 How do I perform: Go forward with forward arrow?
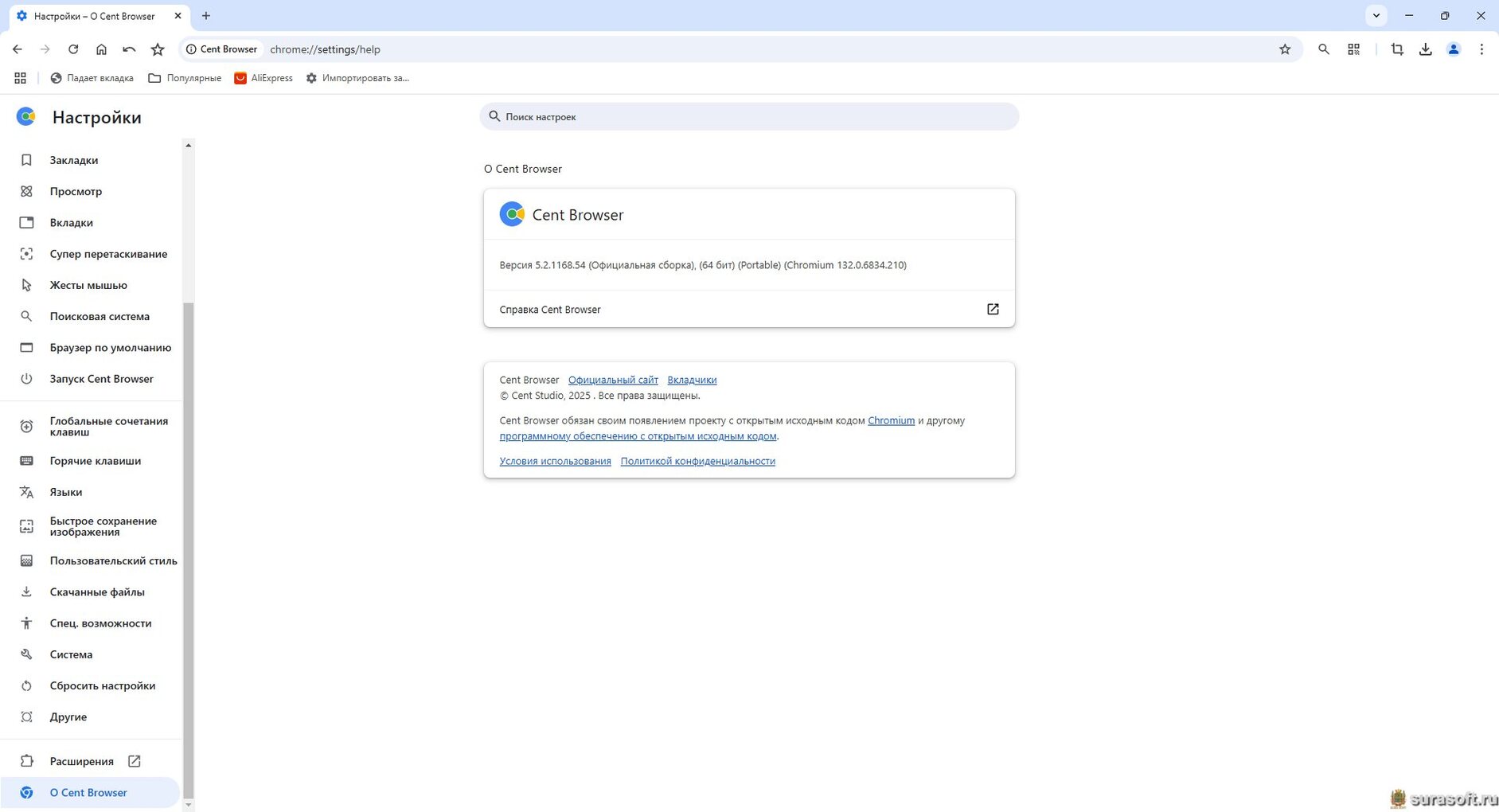(x=45, y=49)
